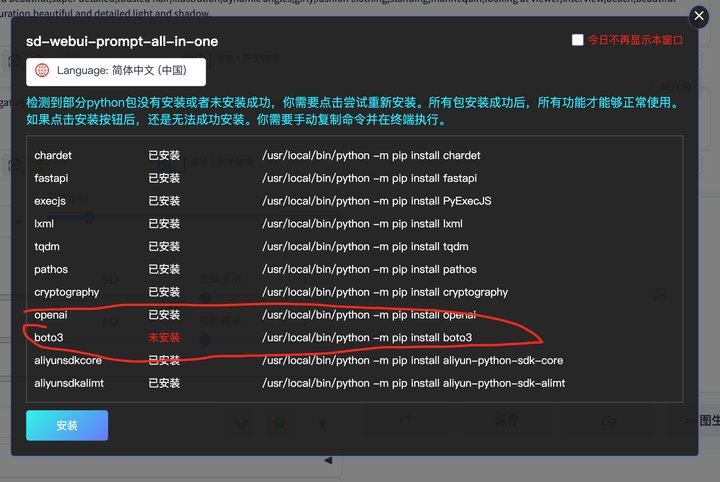Select the boto3 package name

[49, 337]
